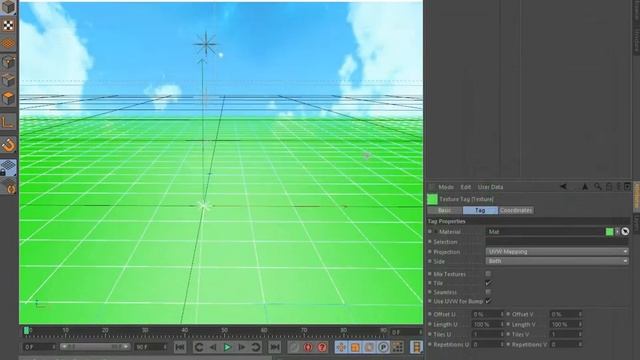Click the search magnifier in Attribute Manager
Image resolution: width=640 pixels, height=360 pixels.
598,187
